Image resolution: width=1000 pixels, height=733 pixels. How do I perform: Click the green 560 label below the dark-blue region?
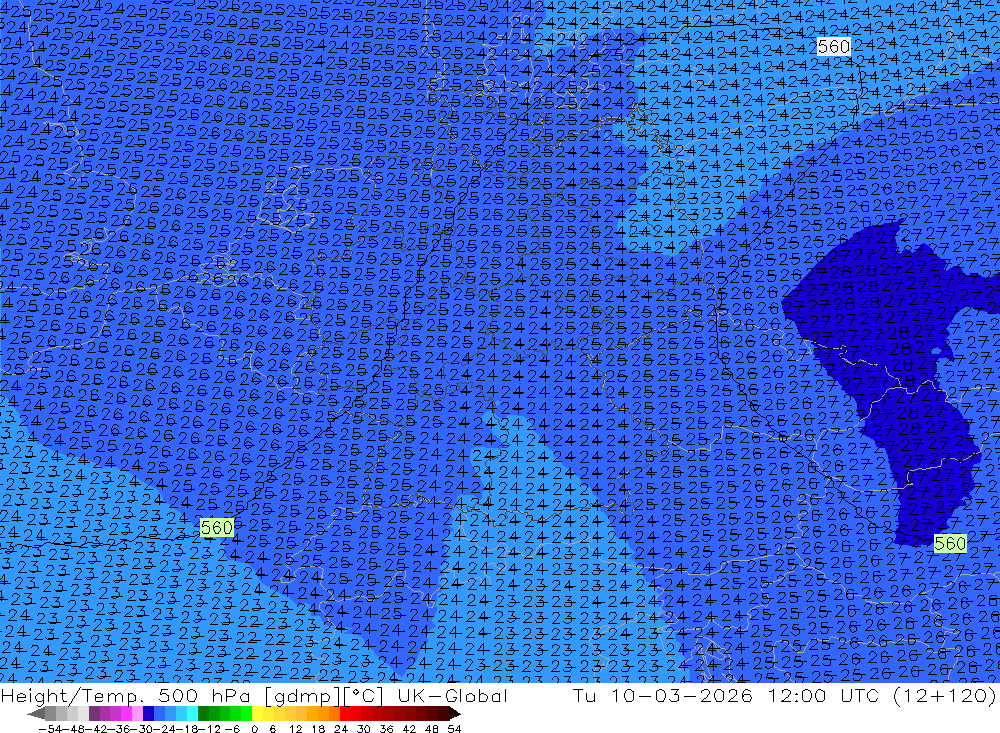[950, 544]
